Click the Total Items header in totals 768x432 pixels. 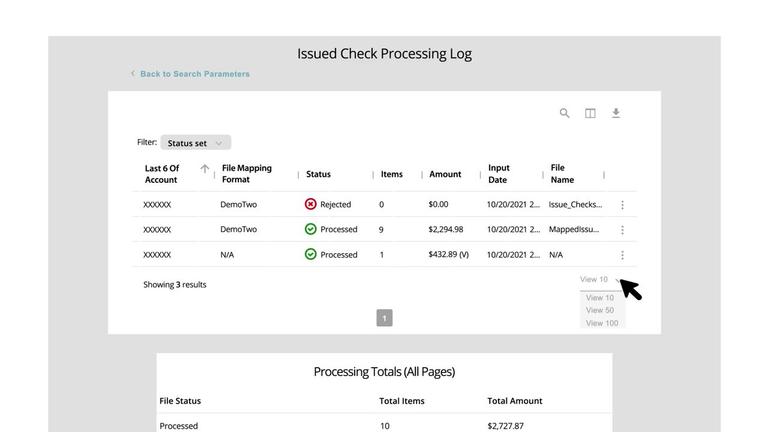click(402, 401)
